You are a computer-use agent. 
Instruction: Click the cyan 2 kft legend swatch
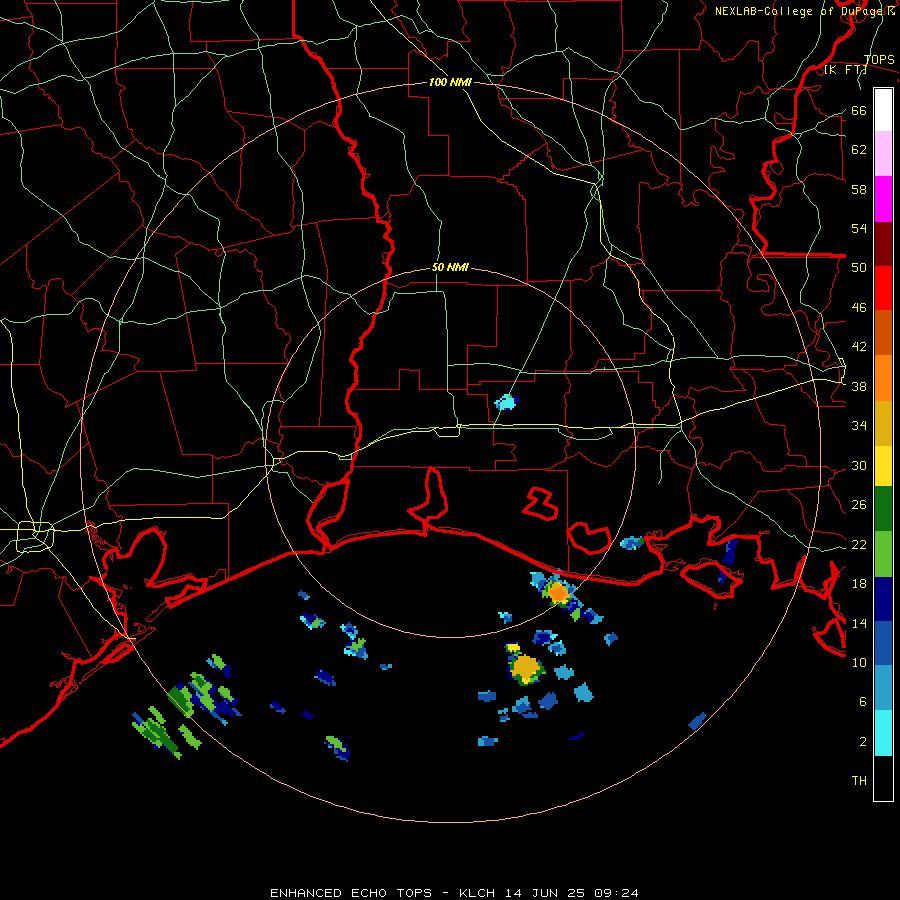click(883, 733)
